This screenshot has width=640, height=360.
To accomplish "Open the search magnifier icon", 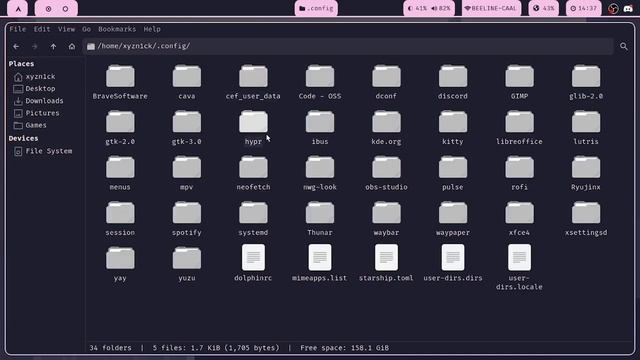I will [x=624, y=47].
